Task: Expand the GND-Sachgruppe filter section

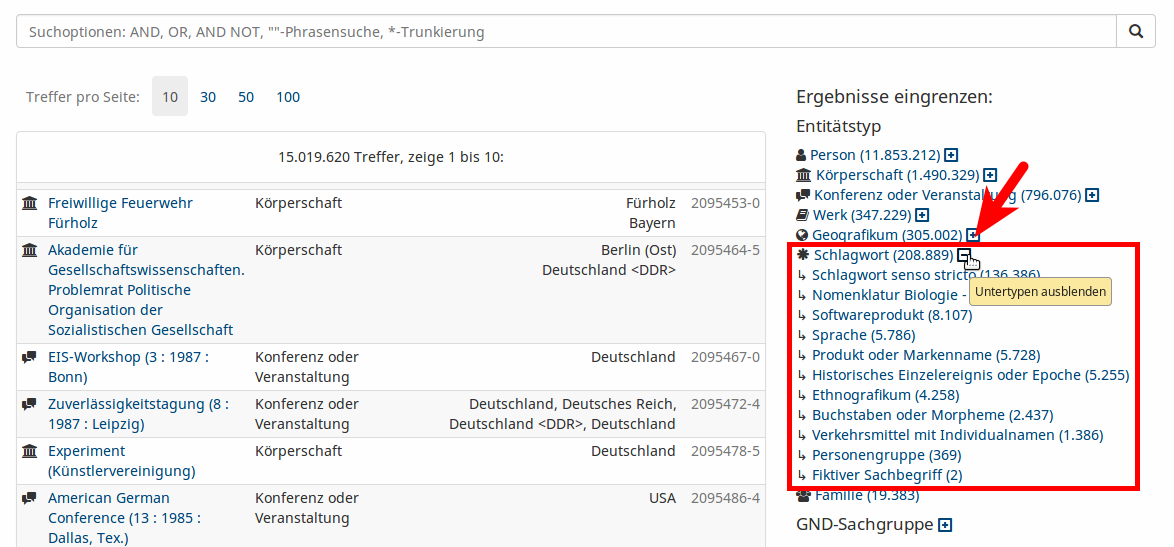Action: (x=945, y=525)
